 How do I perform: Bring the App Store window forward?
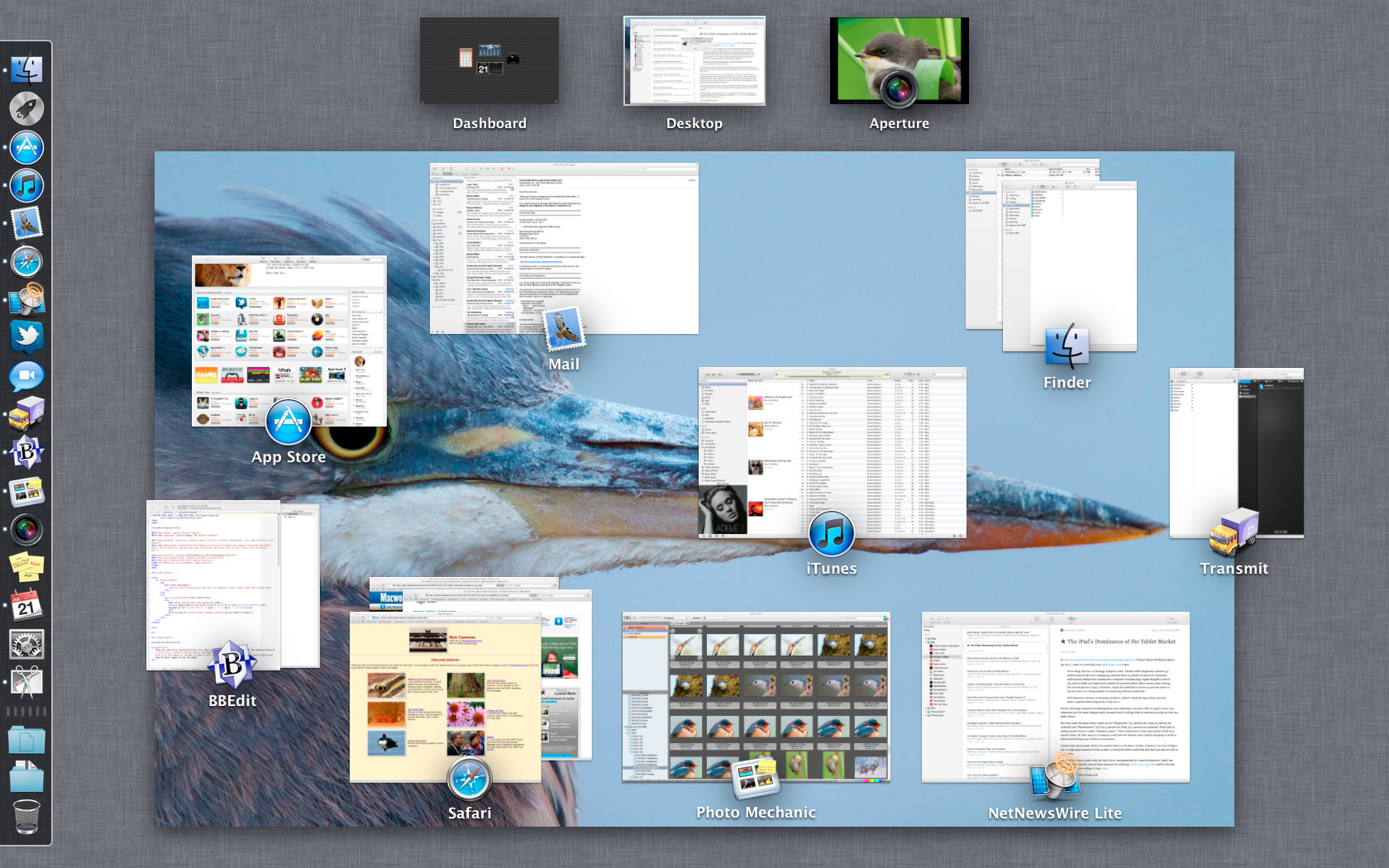pos(289,341)
